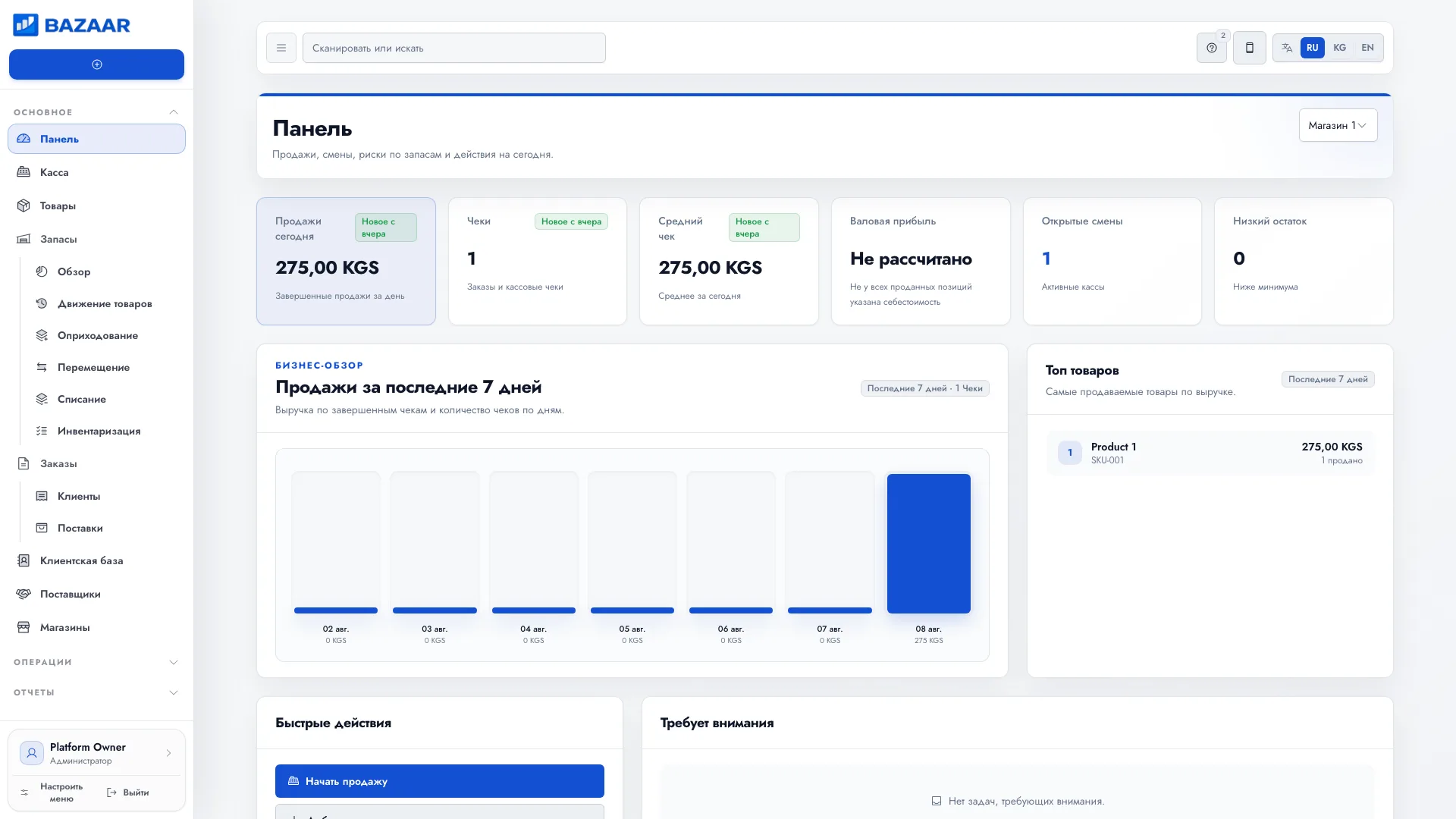1456x819 pixels.
Task: Click the Последние 7 дней badge in Топ товаров
Action: coord(1328,379)
